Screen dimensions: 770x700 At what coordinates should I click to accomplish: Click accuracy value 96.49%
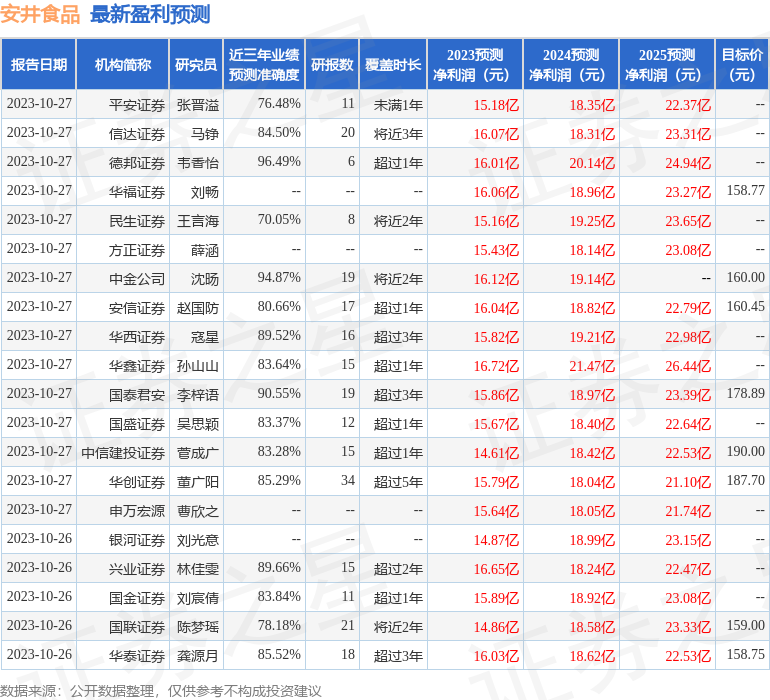[x=279, y=161]
